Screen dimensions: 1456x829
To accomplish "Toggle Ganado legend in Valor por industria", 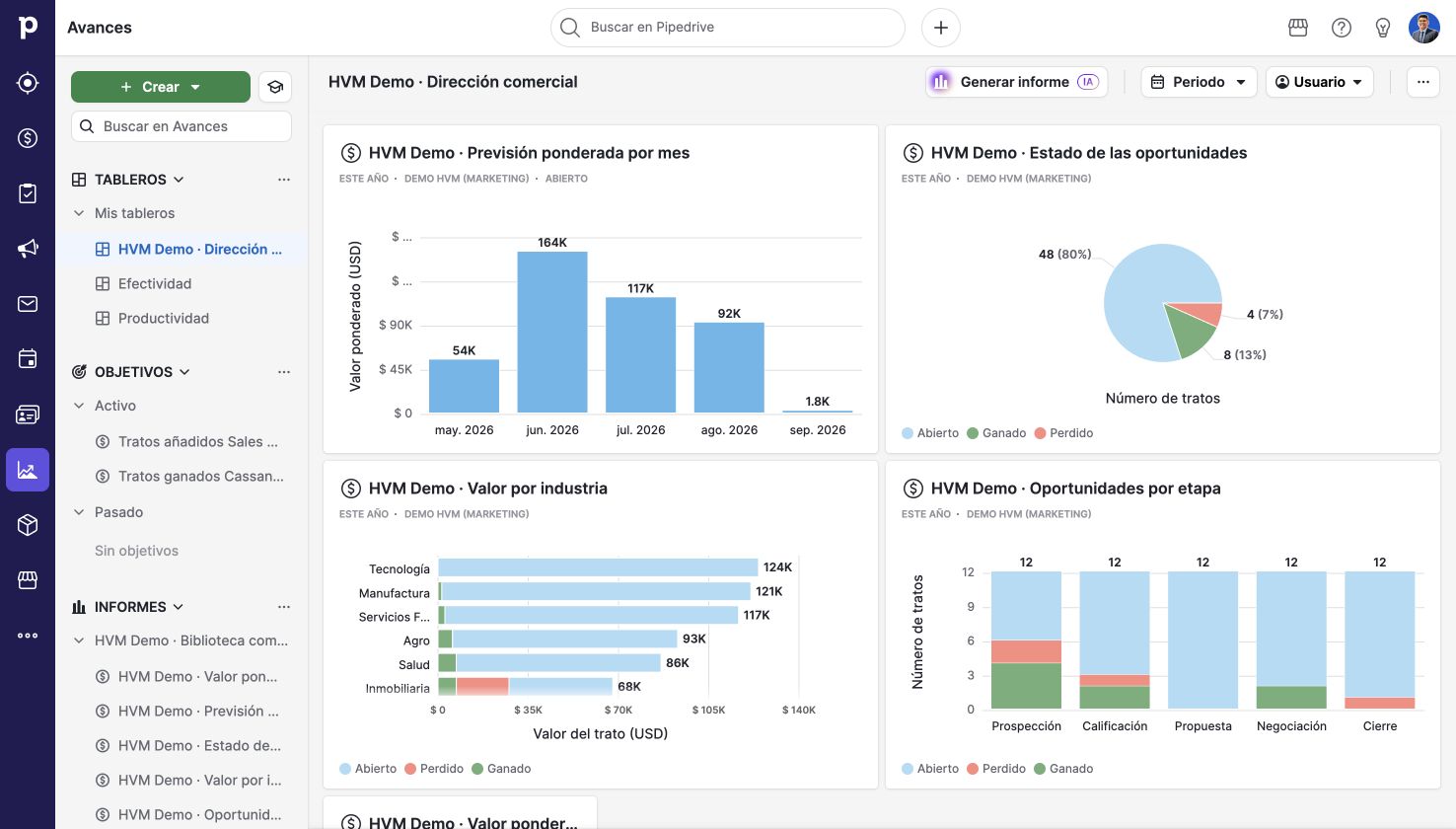I will click(501, 769).
